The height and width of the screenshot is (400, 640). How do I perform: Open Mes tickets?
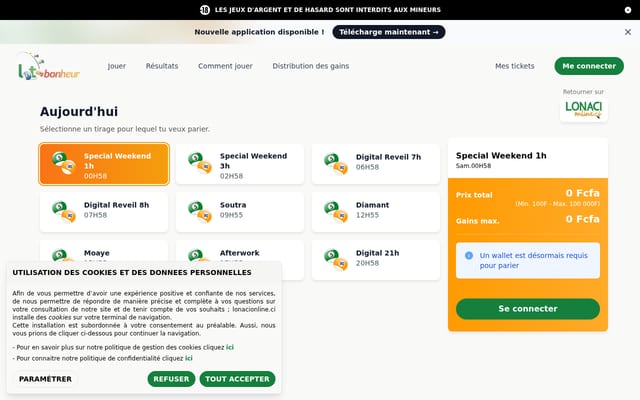point(515,66)
